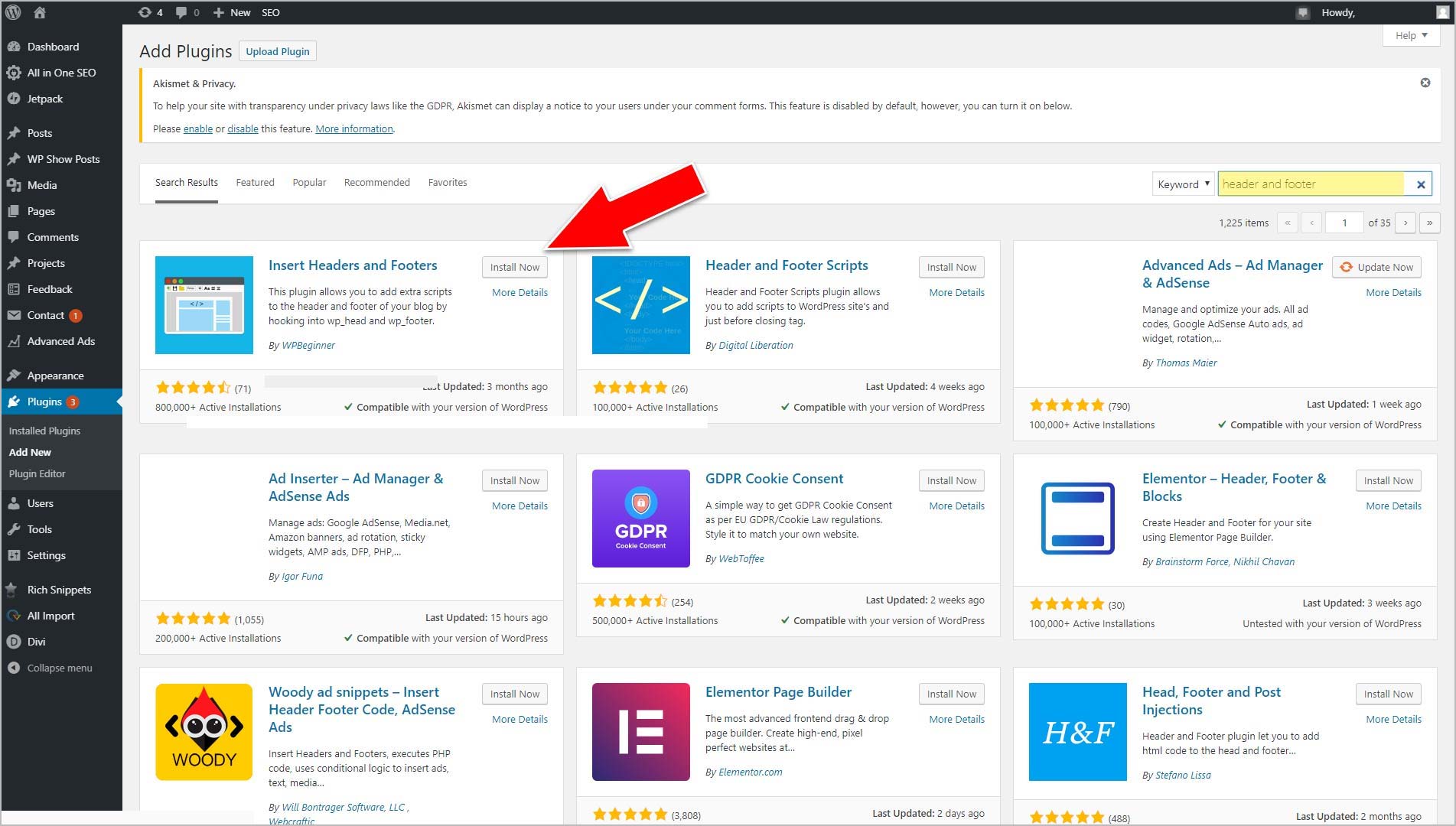Switch to the Featured plugins tab
1456x826 pixels.
pos(255,183)
